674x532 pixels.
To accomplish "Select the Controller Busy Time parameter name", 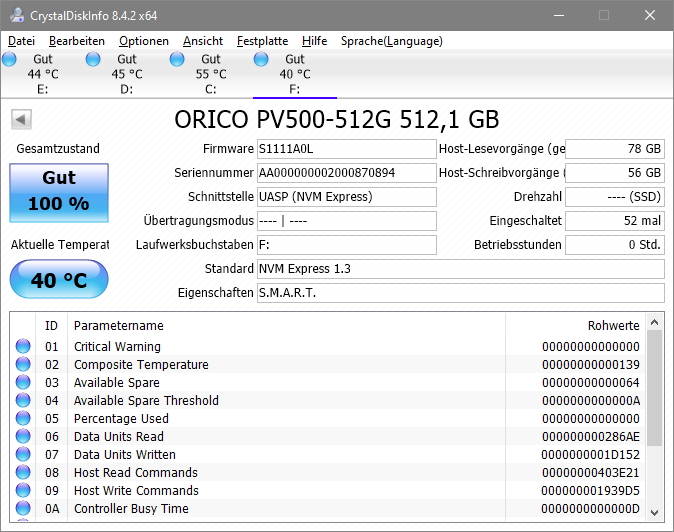I will point(131,509).
